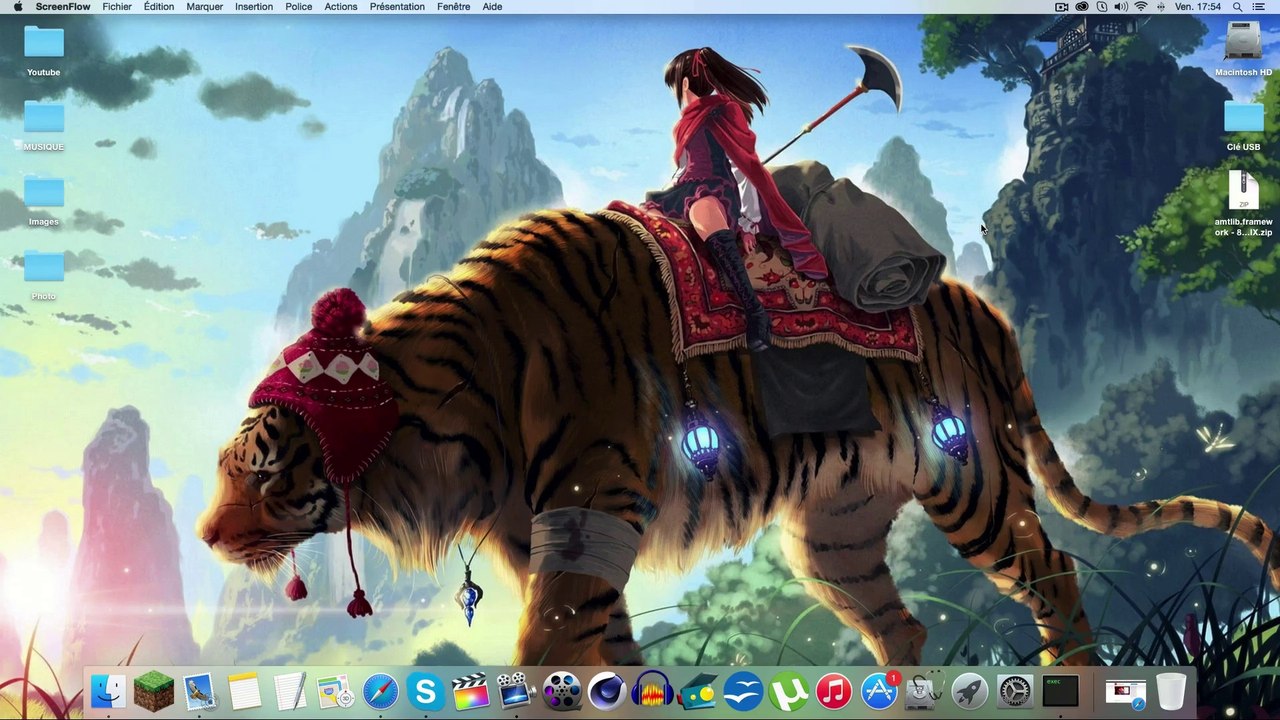
Task: Open the Actions menu
Action: pyautogui.click(x=341, y=7)
